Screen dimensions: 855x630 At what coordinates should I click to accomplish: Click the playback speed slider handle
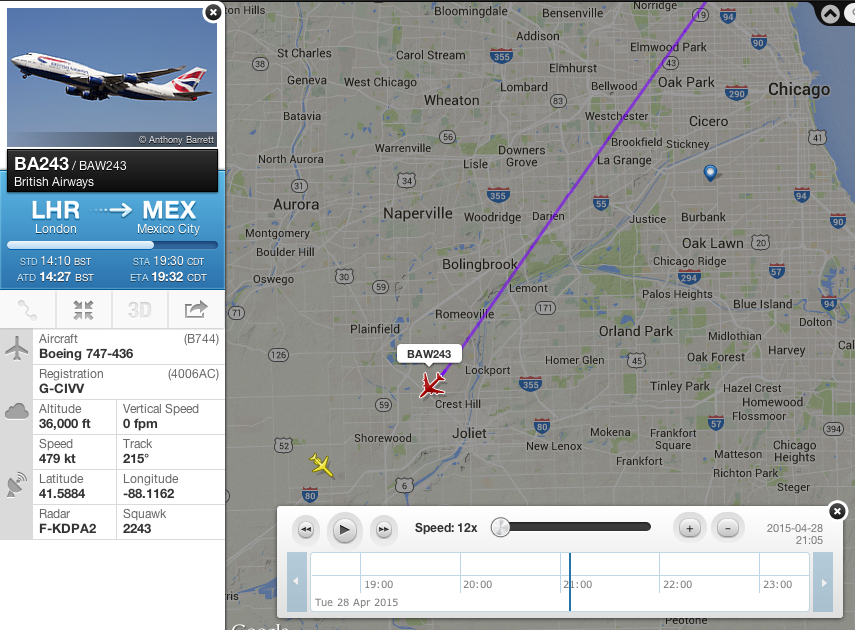(500, 527)
